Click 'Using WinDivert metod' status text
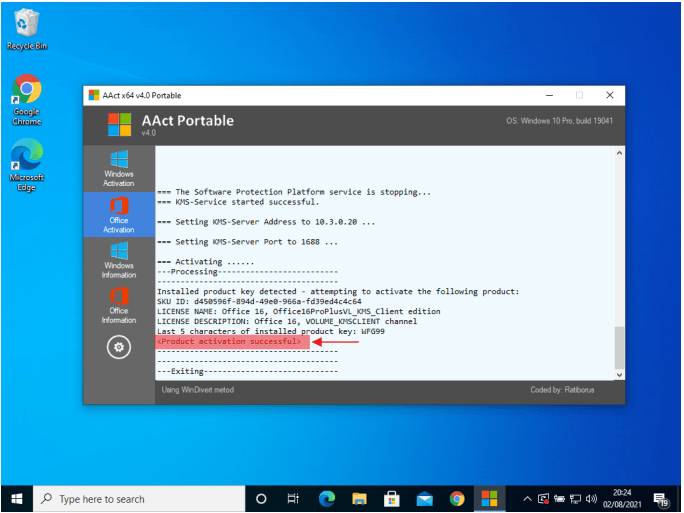684x513 pixels. (198, 390)
